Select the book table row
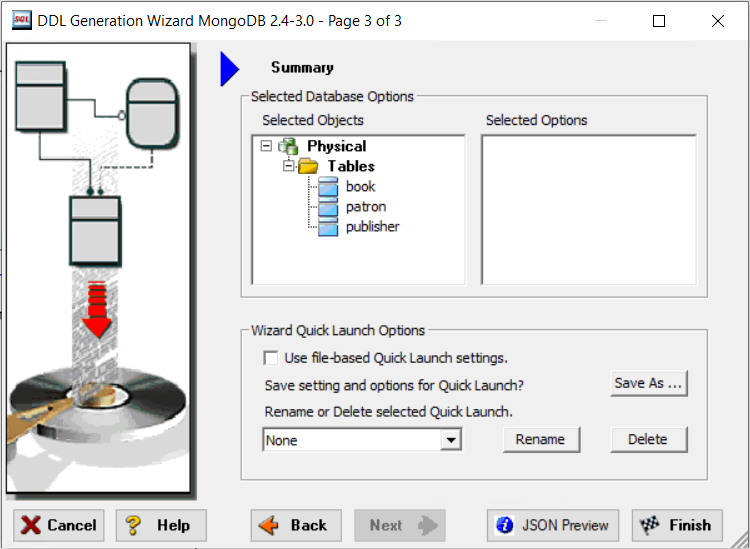Viewport: 750px width, 549px height. 361,187
